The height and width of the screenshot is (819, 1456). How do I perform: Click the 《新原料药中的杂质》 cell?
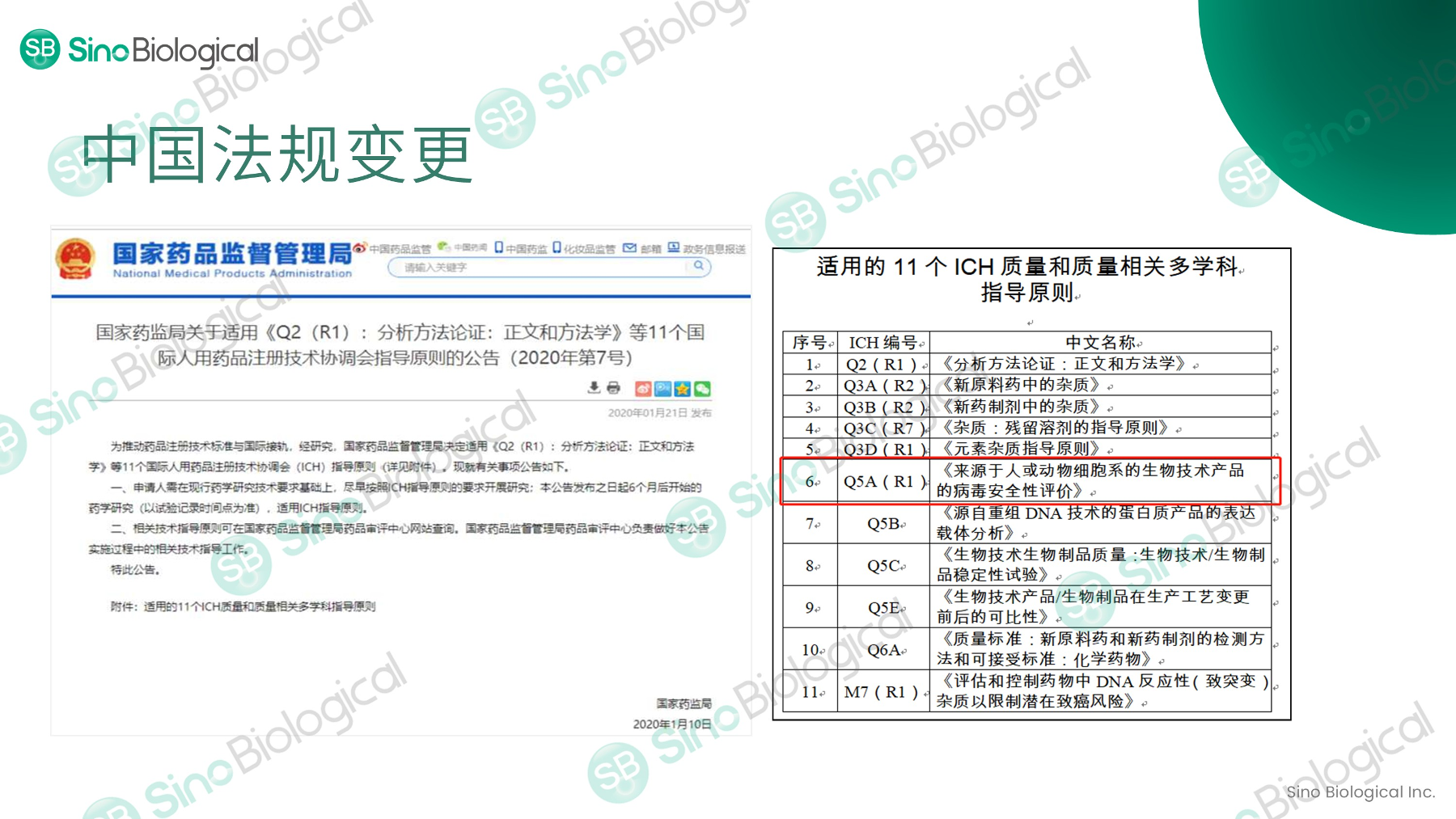1101,386
